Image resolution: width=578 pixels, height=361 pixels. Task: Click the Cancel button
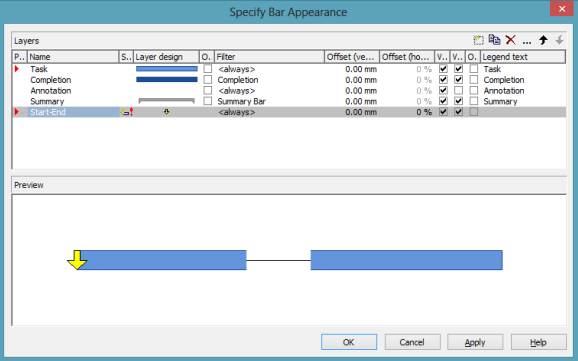[412, 342]
